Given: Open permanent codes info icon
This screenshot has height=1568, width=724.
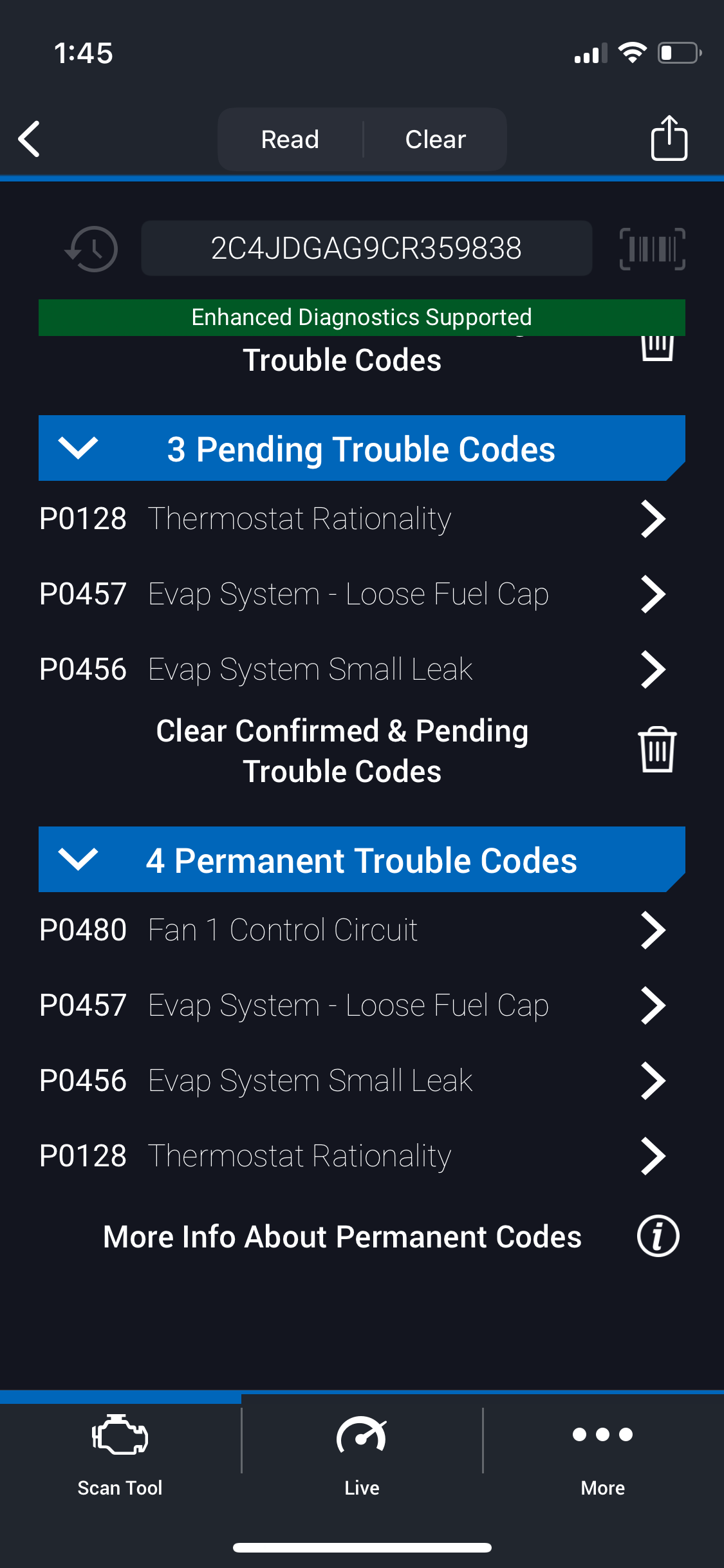Looking at the screenshot, I should [x=658, y=1236].
